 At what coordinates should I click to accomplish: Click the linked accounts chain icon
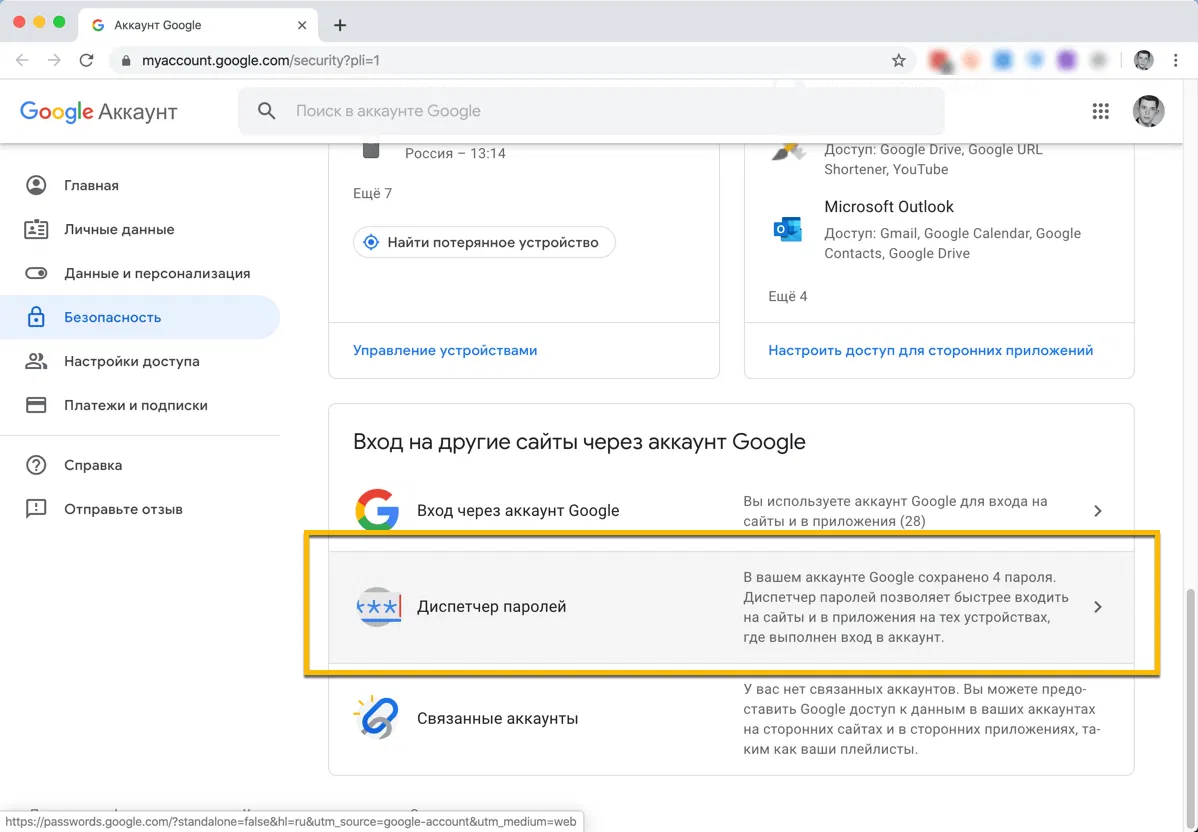coord(376,718)
